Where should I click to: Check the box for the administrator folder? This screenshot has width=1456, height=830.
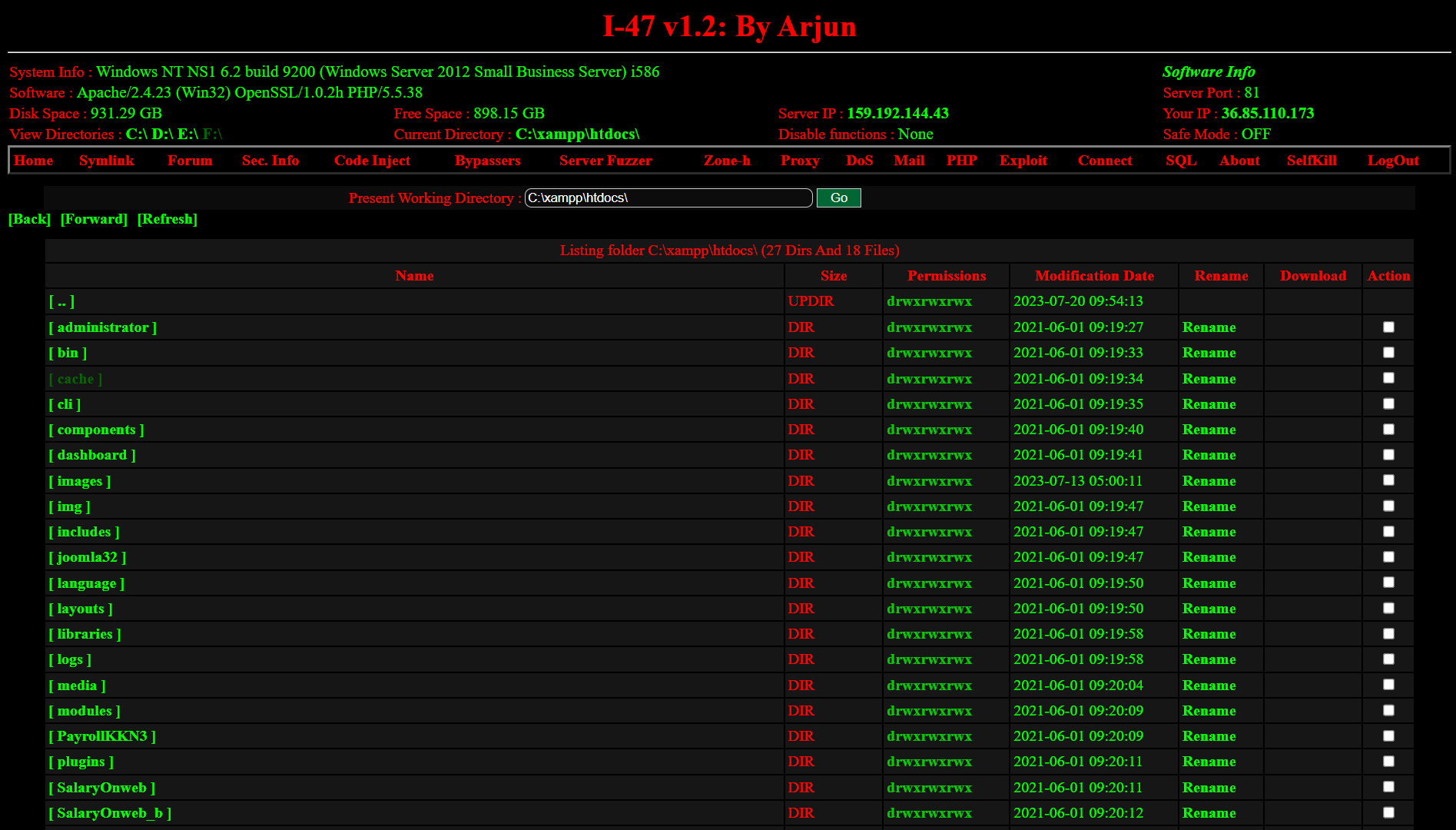pyautogui.click(x=1388, y=327)
